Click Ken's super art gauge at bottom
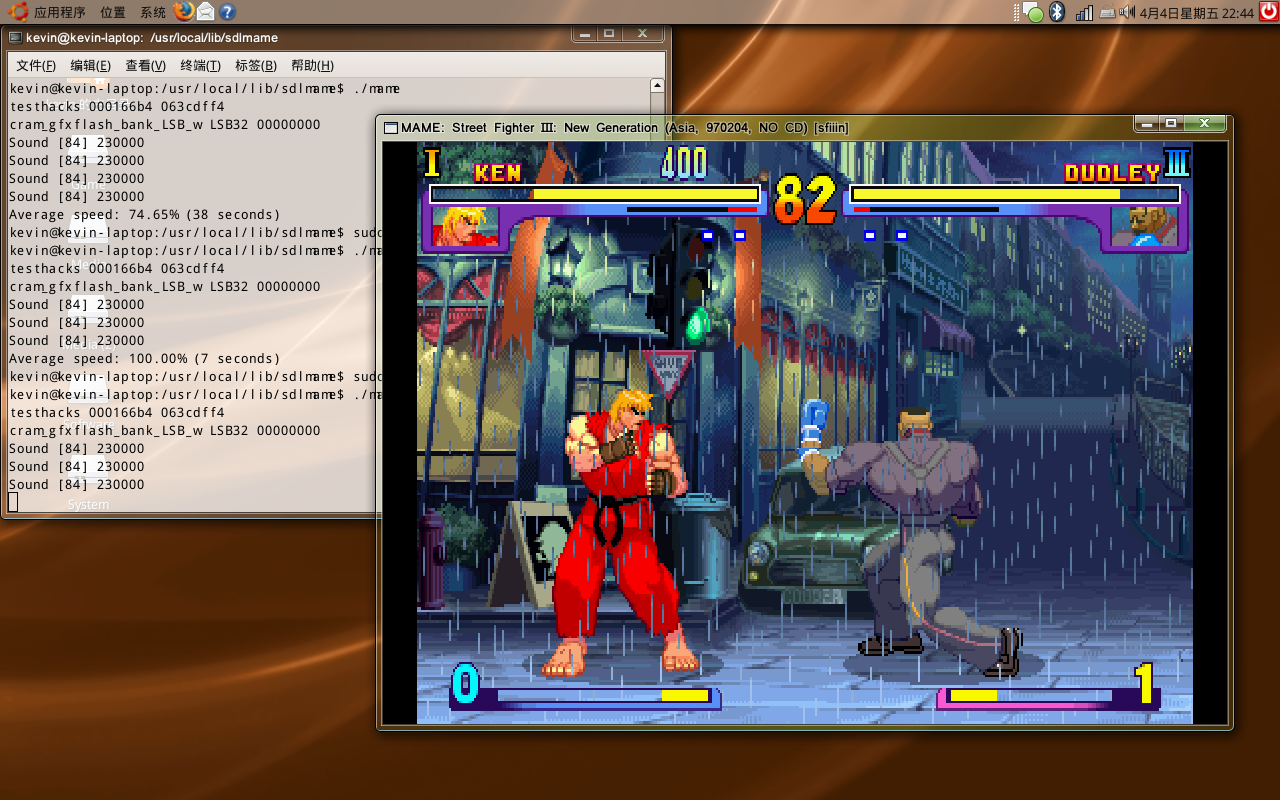 tap(603, 695)
